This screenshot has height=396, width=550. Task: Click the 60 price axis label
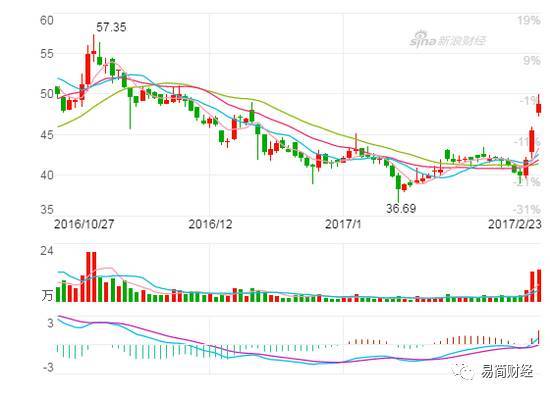(47, 20)
